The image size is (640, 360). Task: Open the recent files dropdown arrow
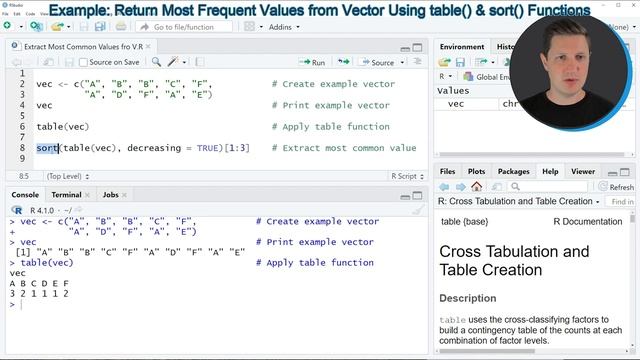coord(69,27)
